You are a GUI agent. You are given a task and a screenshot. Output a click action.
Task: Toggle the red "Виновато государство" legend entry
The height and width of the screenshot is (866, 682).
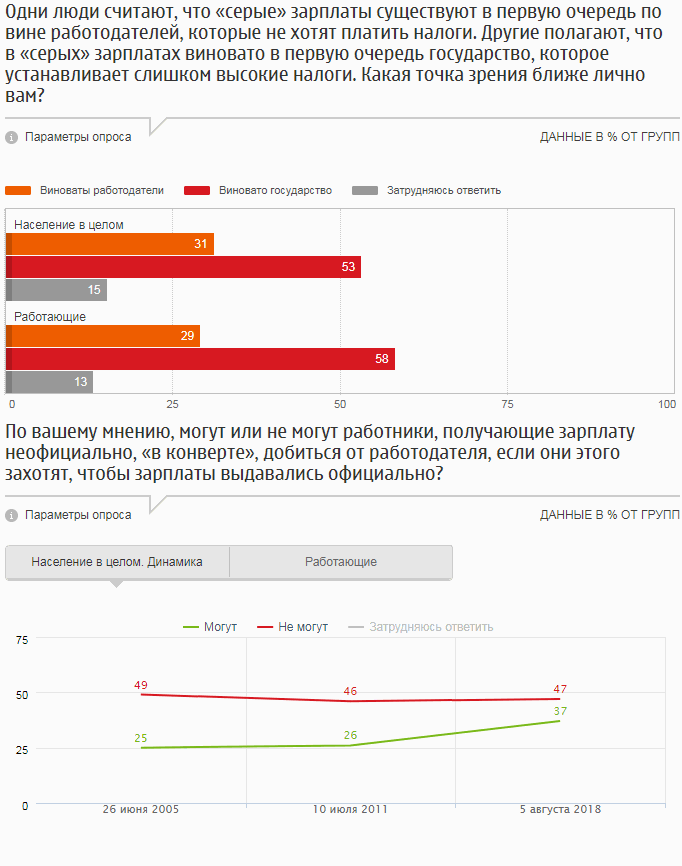(x=274, y=190)
